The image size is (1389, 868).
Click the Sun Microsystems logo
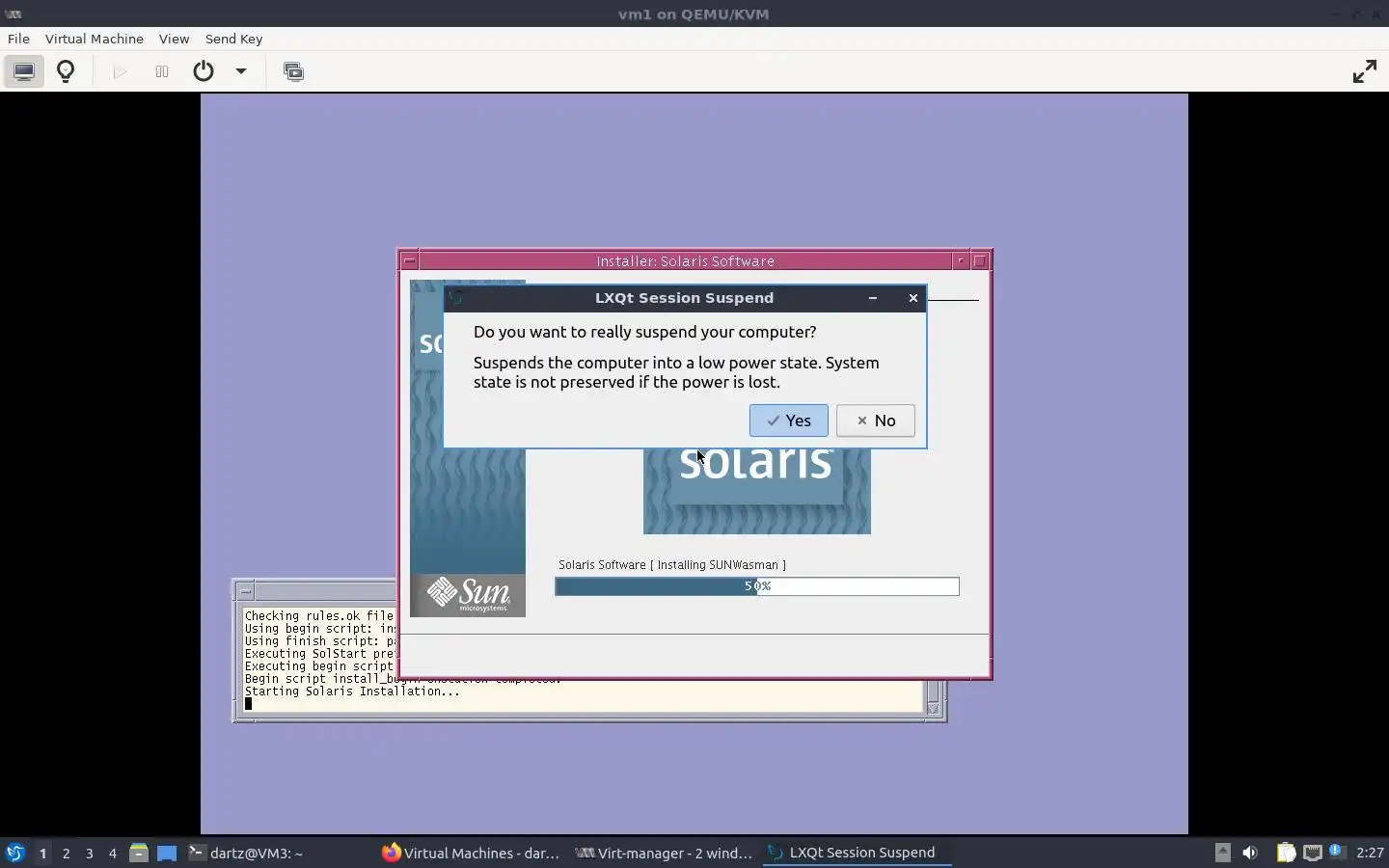468,595
